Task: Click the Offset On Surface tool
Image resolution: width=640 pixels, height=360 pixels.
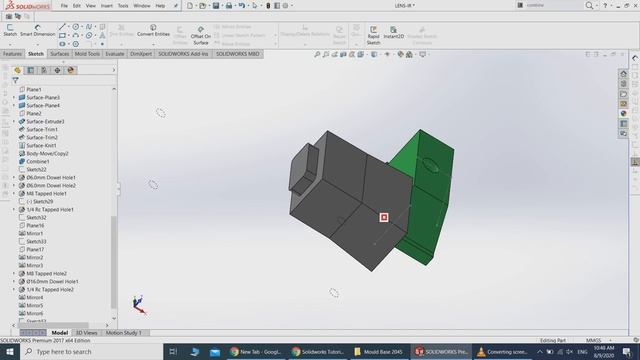Action: 200,36
